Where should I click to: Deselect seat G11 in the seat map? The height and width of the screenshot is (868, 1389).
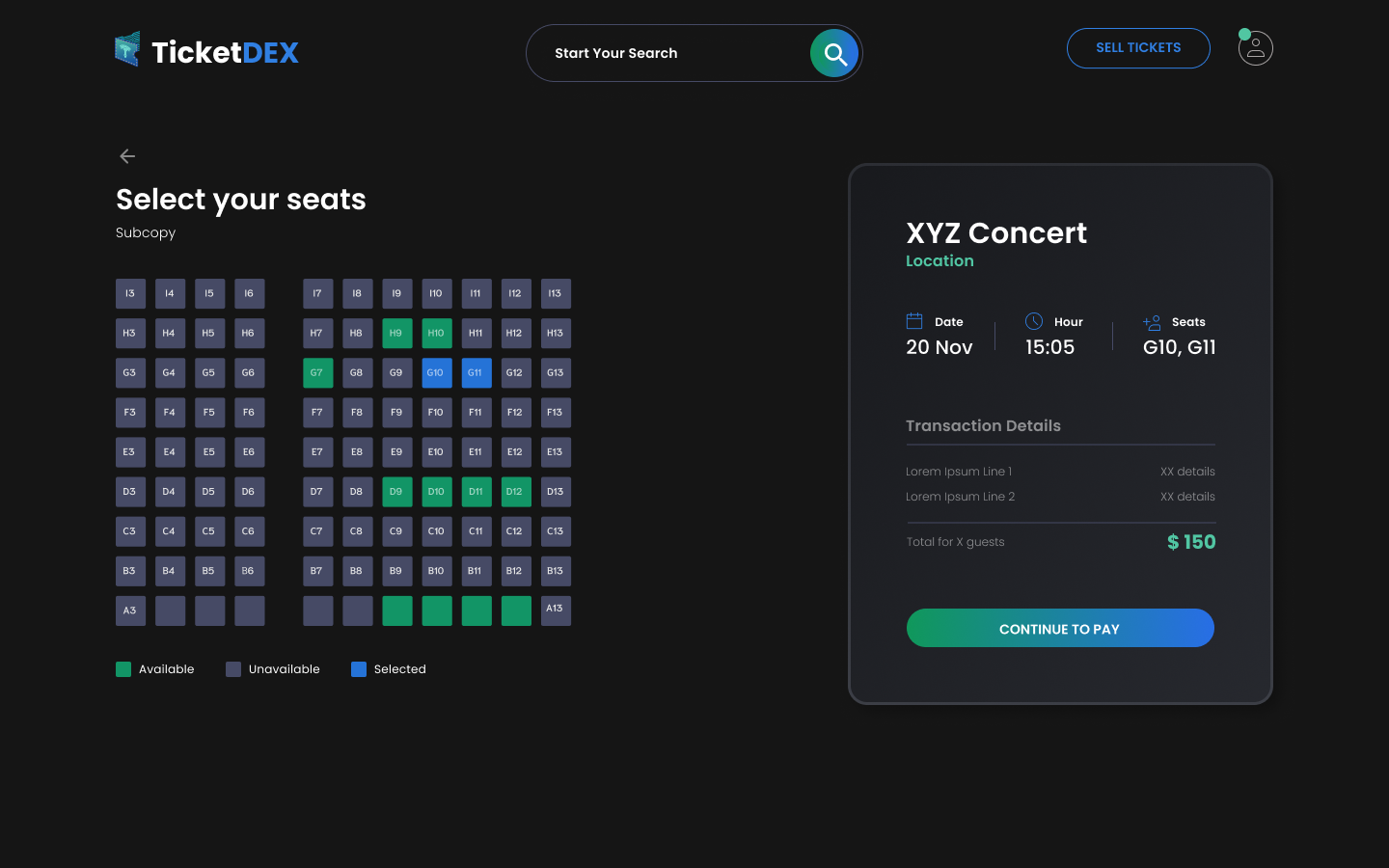pyautogui.click(x=476, y=372)
